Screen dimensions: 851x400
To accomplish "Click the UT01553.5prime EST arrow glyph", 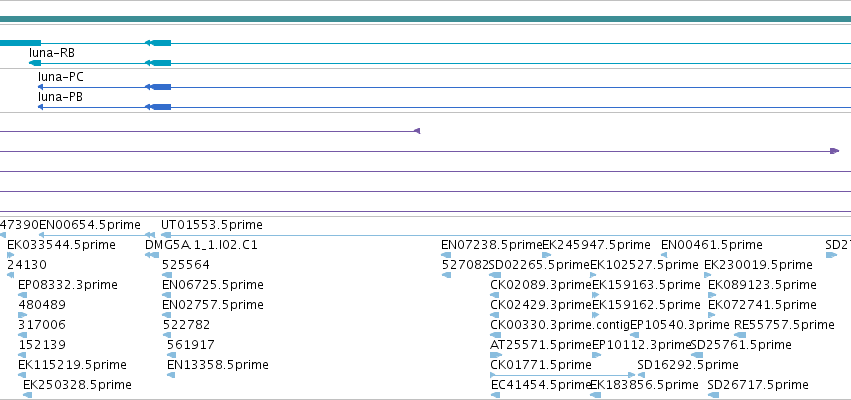I will (167, 235).
